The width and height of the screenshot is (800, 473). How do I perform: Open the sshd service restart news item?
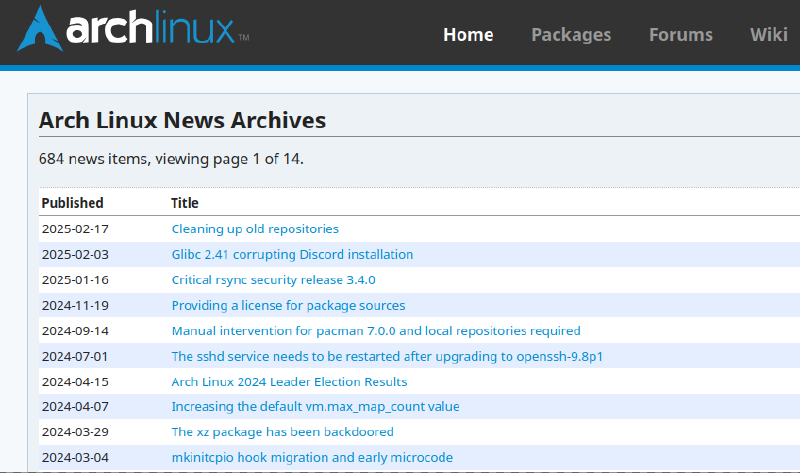[387, 357]
